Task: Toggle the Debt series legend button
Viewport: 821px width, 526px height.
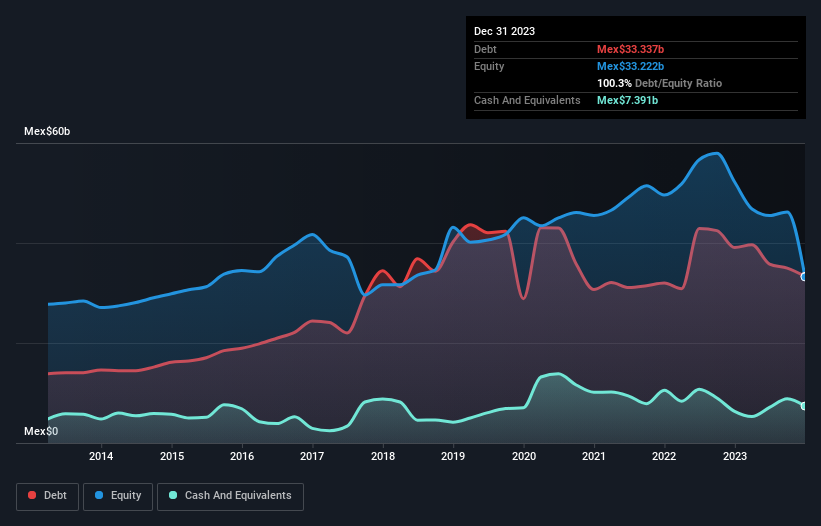Action: 48,496
